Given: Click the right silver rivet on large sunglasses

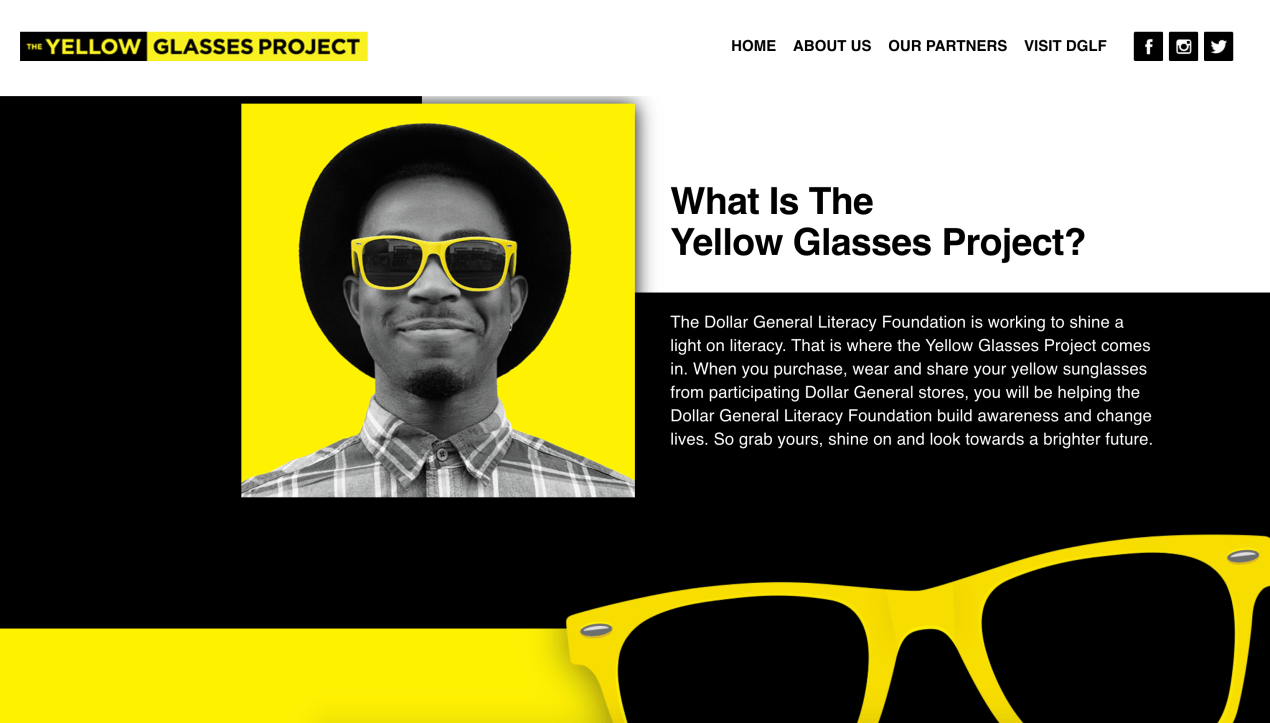Looking at the screenshot, I should tap(1243, 556).
